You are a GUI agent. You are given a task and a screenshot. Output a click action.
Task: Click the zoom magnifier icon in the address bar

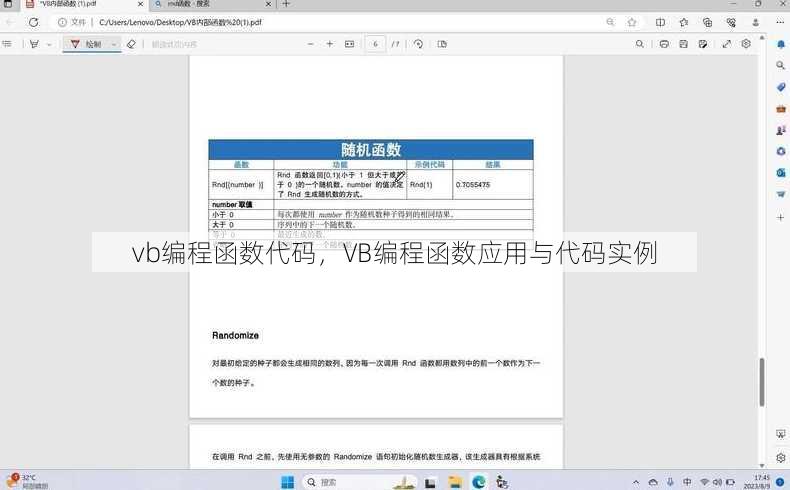tap(610, 22)
